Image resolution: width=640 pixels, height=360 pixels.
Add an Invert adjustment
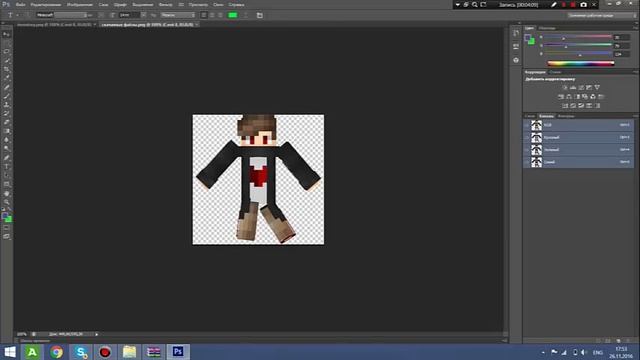pyautogui.click(x=565, y=106)
